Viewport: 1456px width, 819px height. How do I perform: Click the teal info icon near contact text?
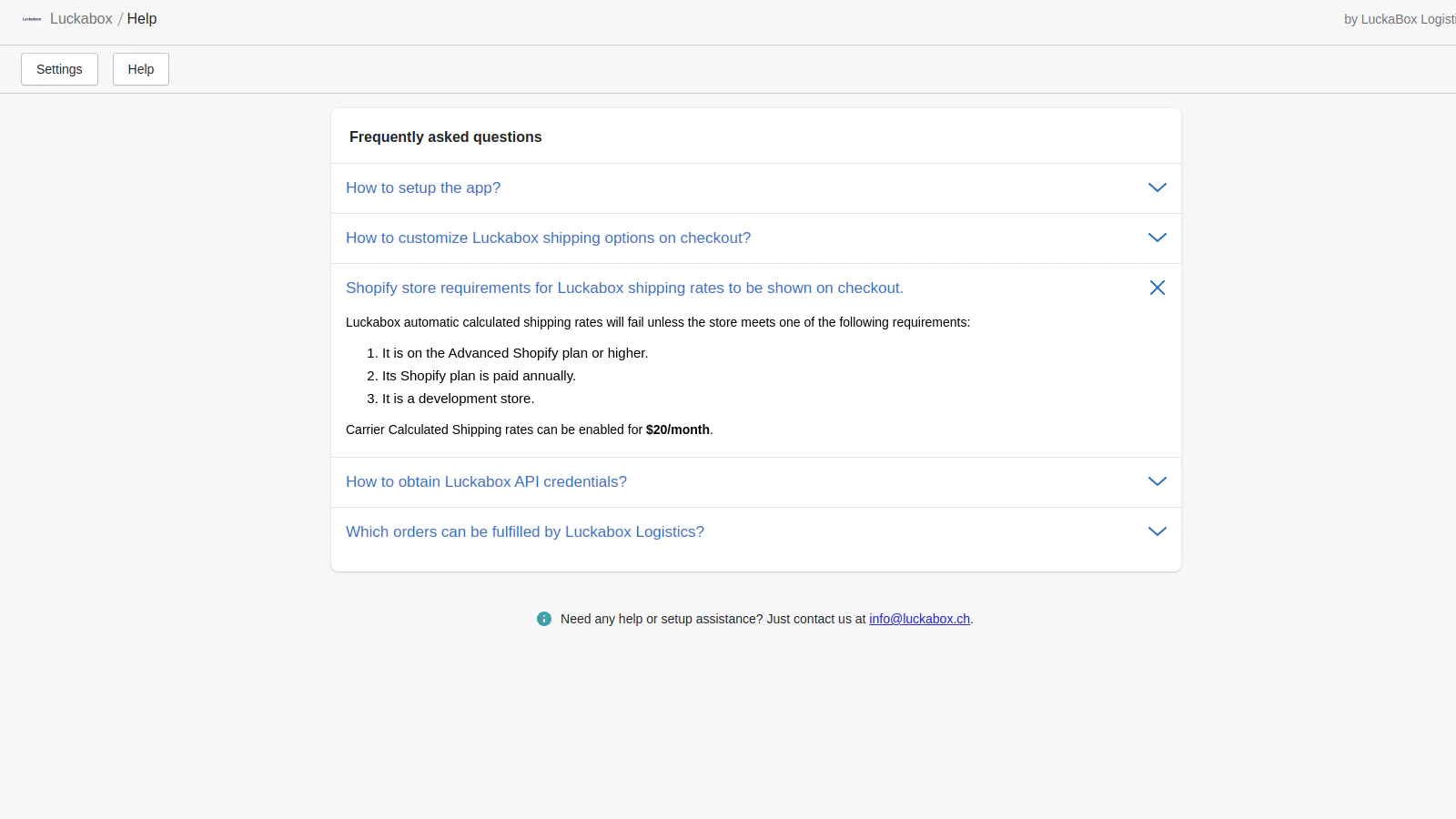point(544,619)
